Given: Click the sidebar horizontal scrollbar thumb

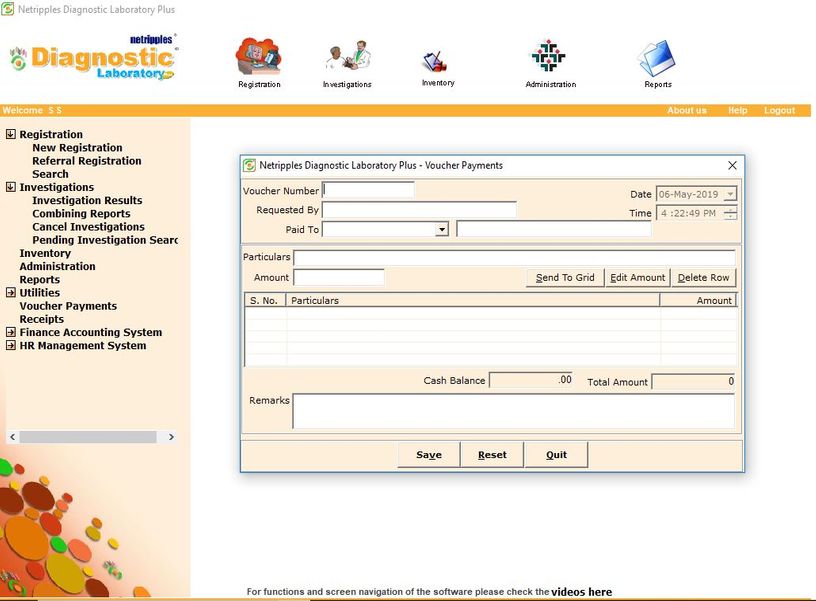Looking at the screenshot, I should tap(88, 437).
